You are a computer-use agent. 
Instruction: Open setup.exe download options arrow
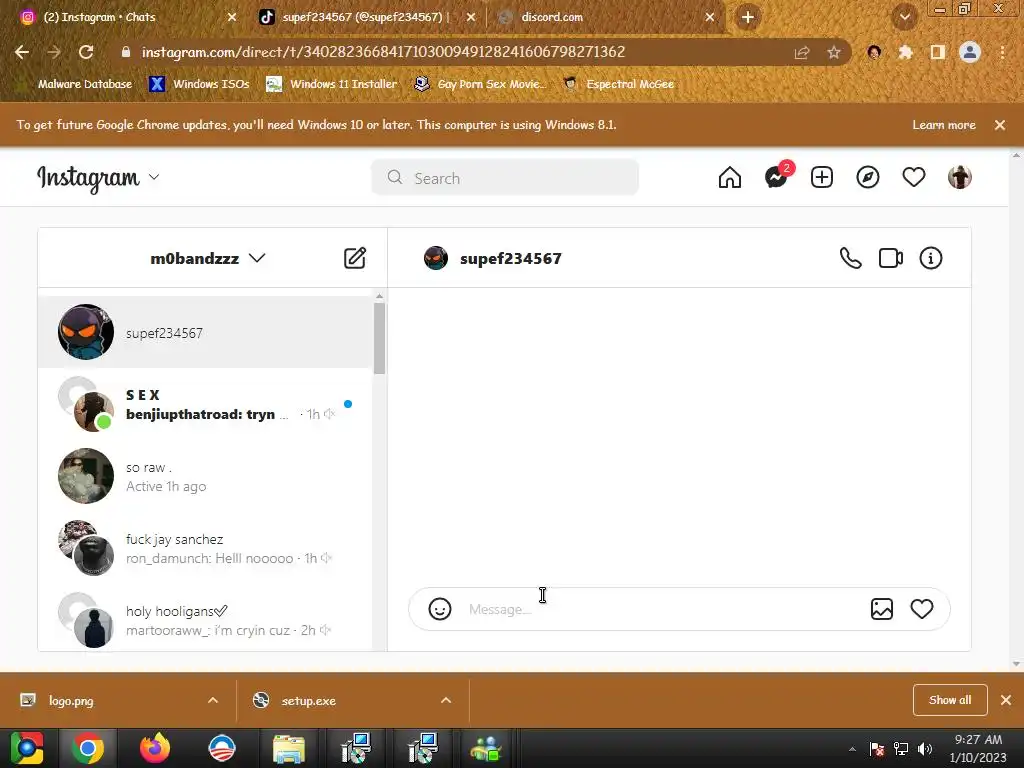pyautogui.click(x=446, y=700)
